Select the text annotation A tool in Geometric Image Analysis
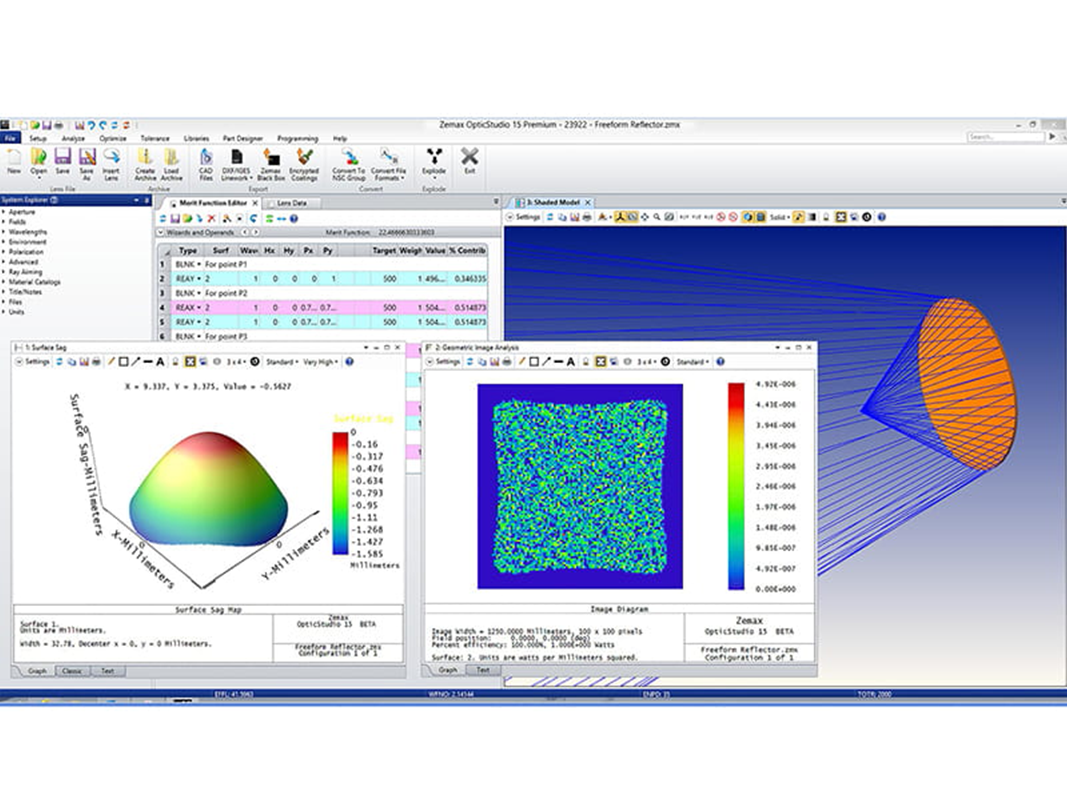1067x800 pixels. 571,361
